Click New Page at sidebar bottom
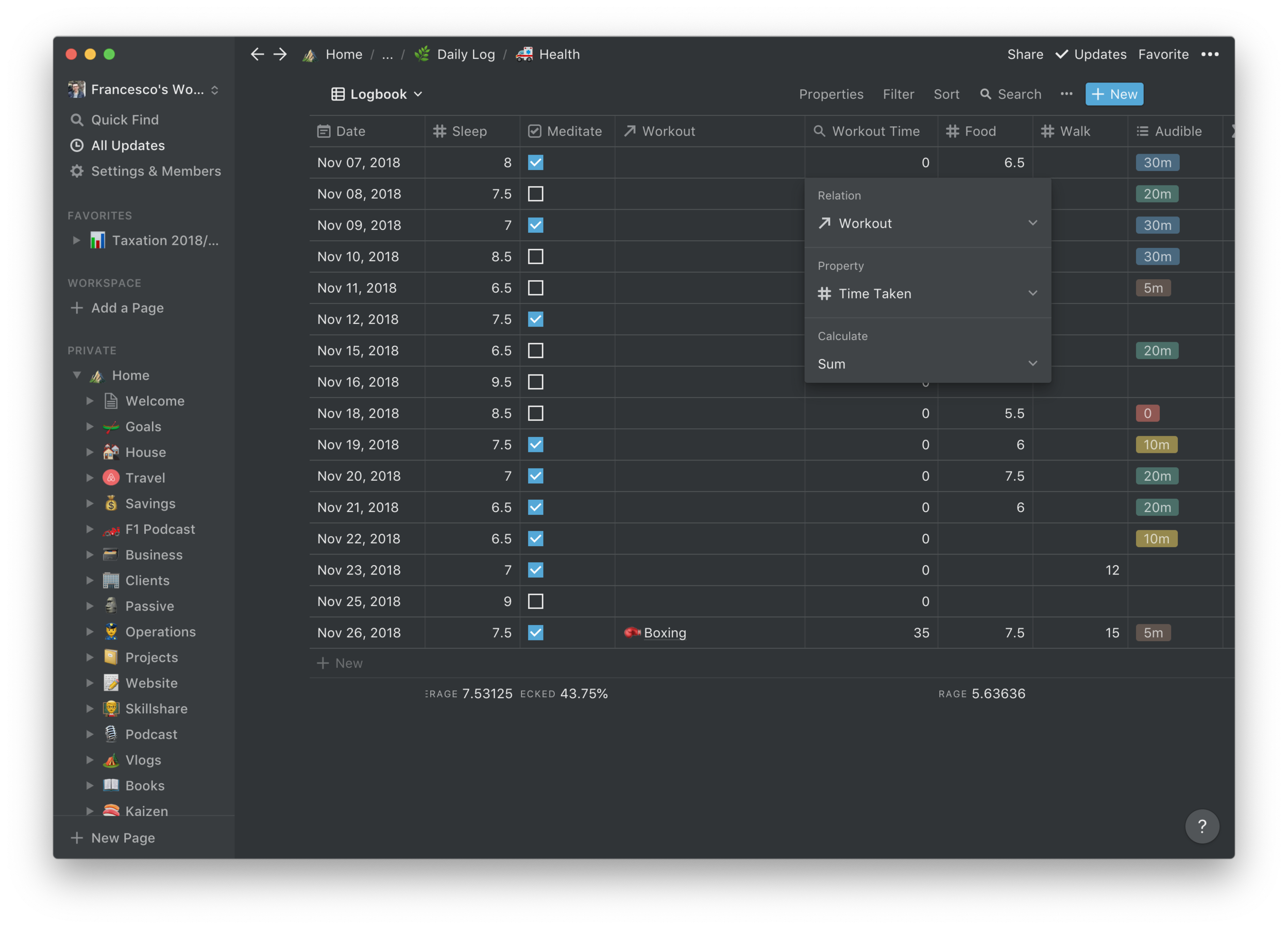The height and width of the screenshot is (929, 1288). pos(112,838)
